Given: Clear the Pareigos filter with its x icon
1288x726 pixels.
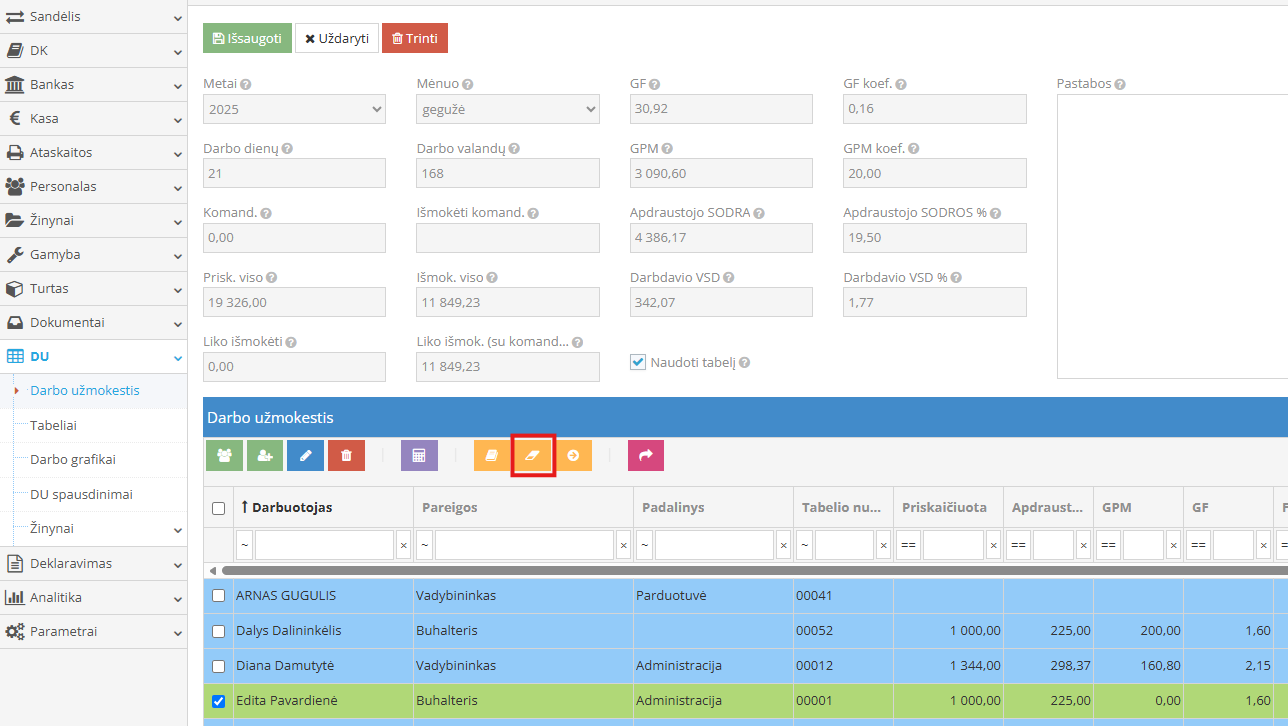Looking at the screenshot, I should [x=623, y=546].
